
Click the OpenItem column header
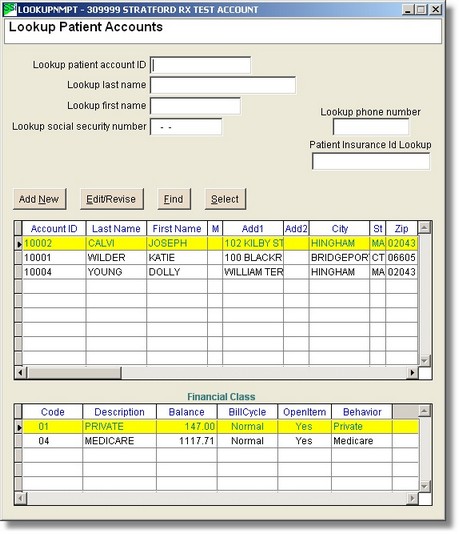point(304,412)
